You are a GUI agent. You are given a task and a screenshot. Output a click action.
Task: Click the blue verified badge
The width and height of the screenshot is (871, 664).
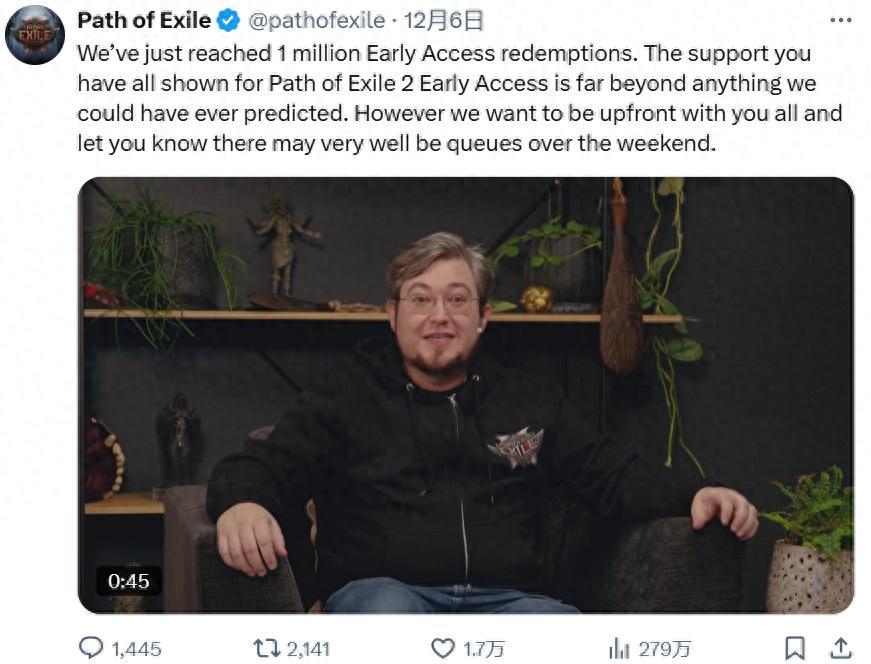click(229, 20)
